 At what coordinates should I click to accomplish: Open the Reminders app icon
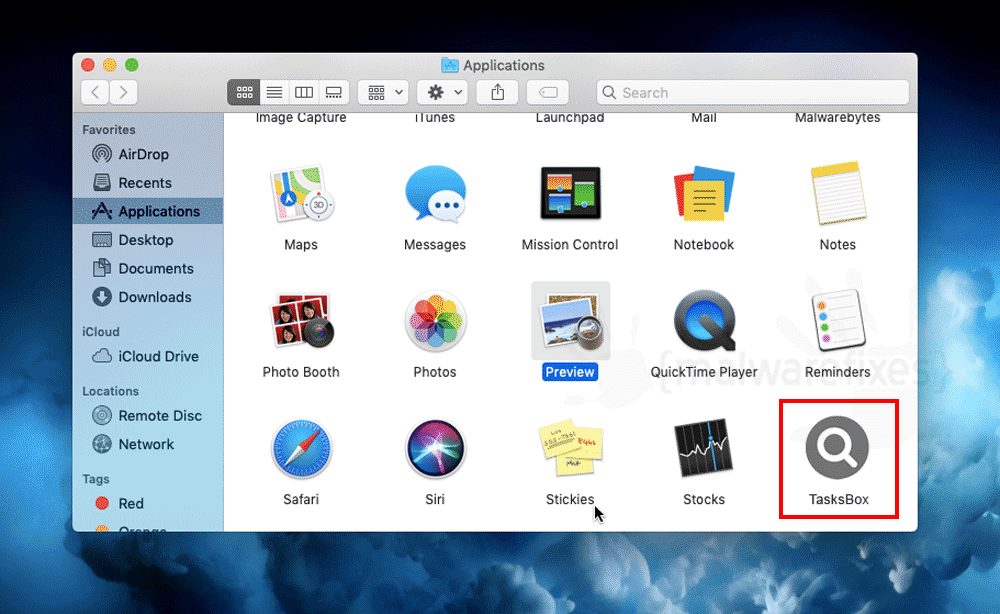coord(838,321)
